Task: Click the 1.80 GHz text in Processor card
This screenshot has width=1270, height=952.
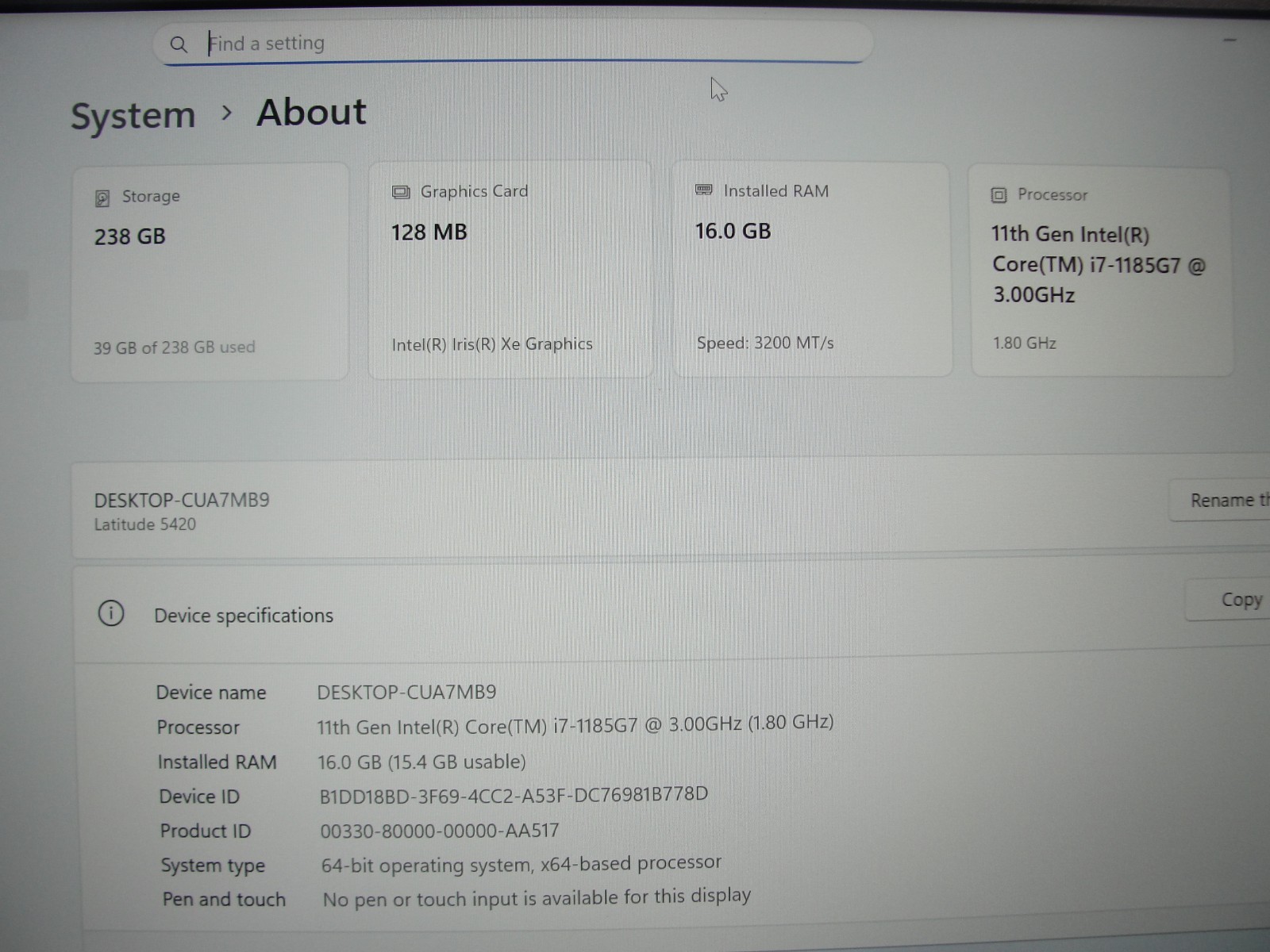Action: click(1025, 343)
